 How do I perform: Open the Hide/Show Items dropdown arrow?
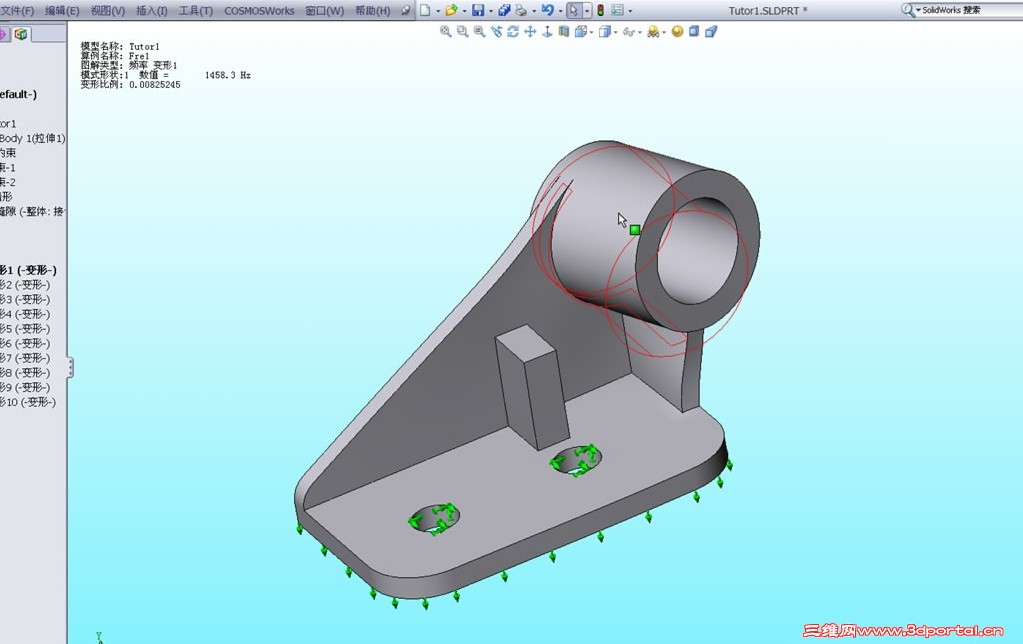639,32
